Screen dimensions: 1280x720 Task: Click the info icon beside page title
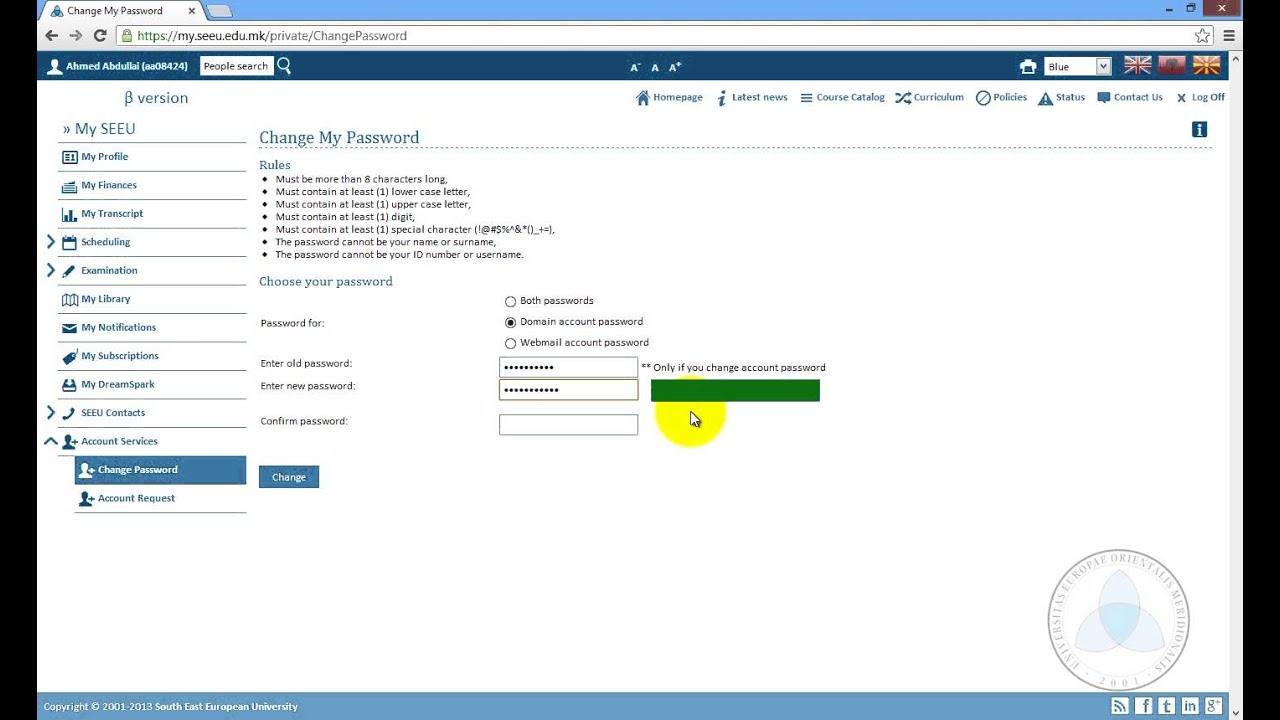1200,129
